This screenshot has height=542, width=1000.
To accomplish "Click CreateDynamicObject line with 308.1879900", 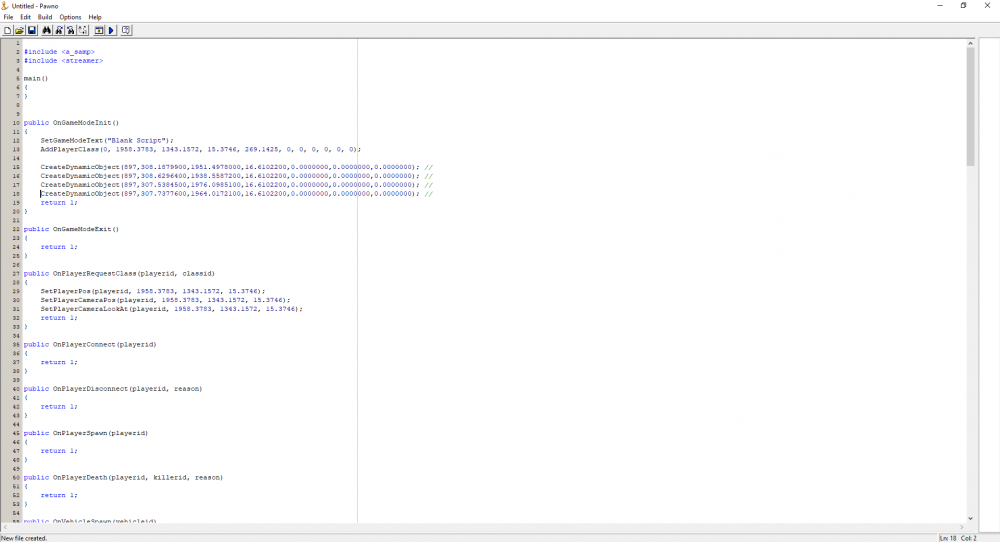I will [x=237, y=167].
